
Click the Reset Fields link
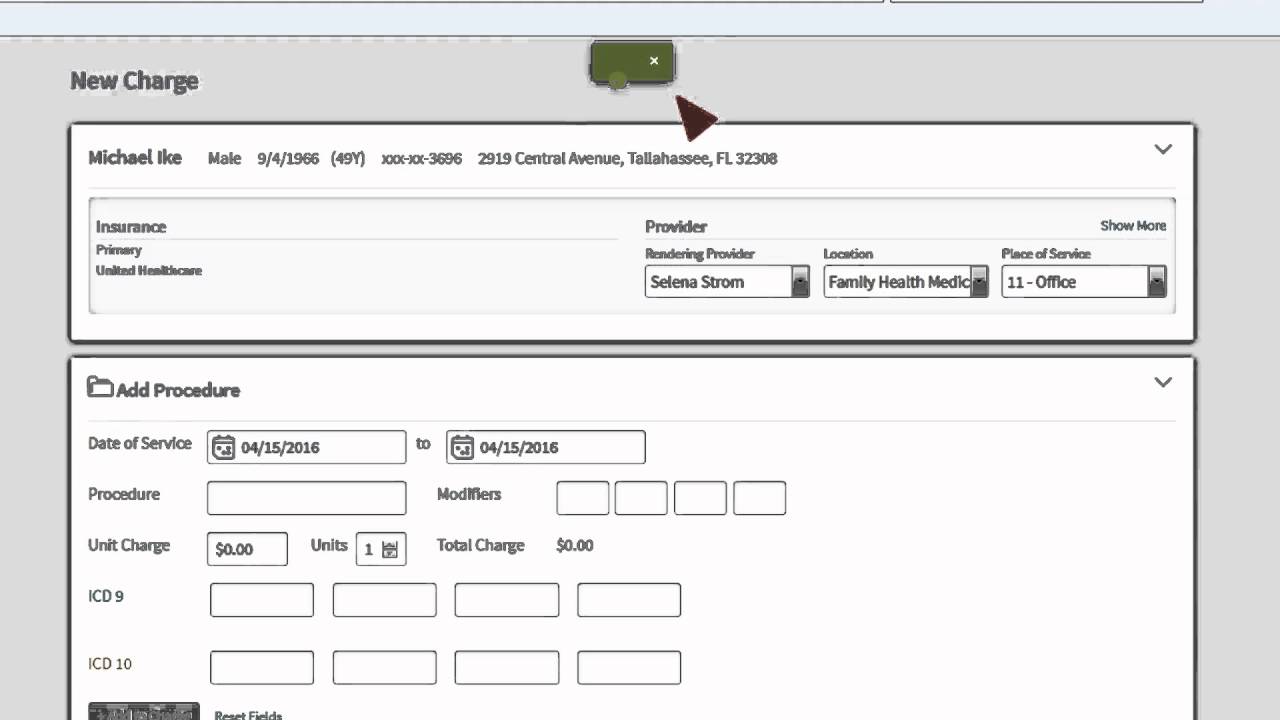click(248, 714)
